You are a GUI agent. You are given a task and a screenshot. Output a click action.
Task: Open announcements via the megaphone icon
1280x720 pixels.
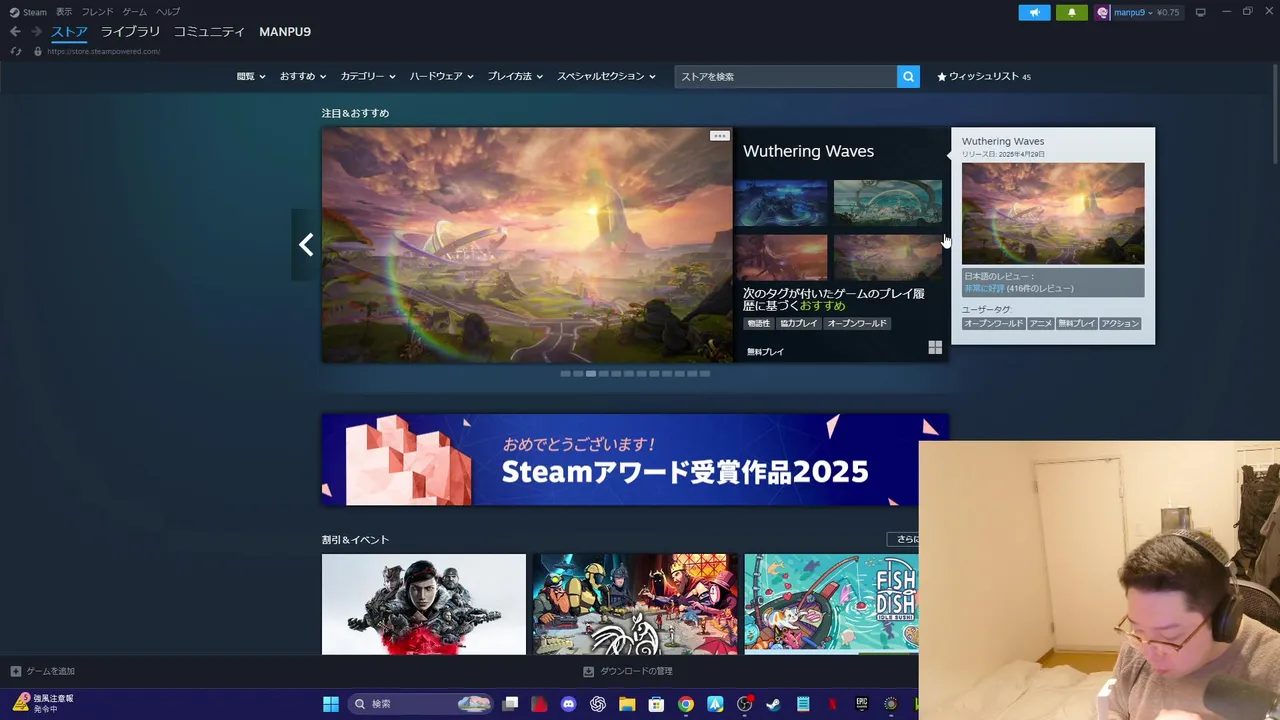tap(1034, 12)
